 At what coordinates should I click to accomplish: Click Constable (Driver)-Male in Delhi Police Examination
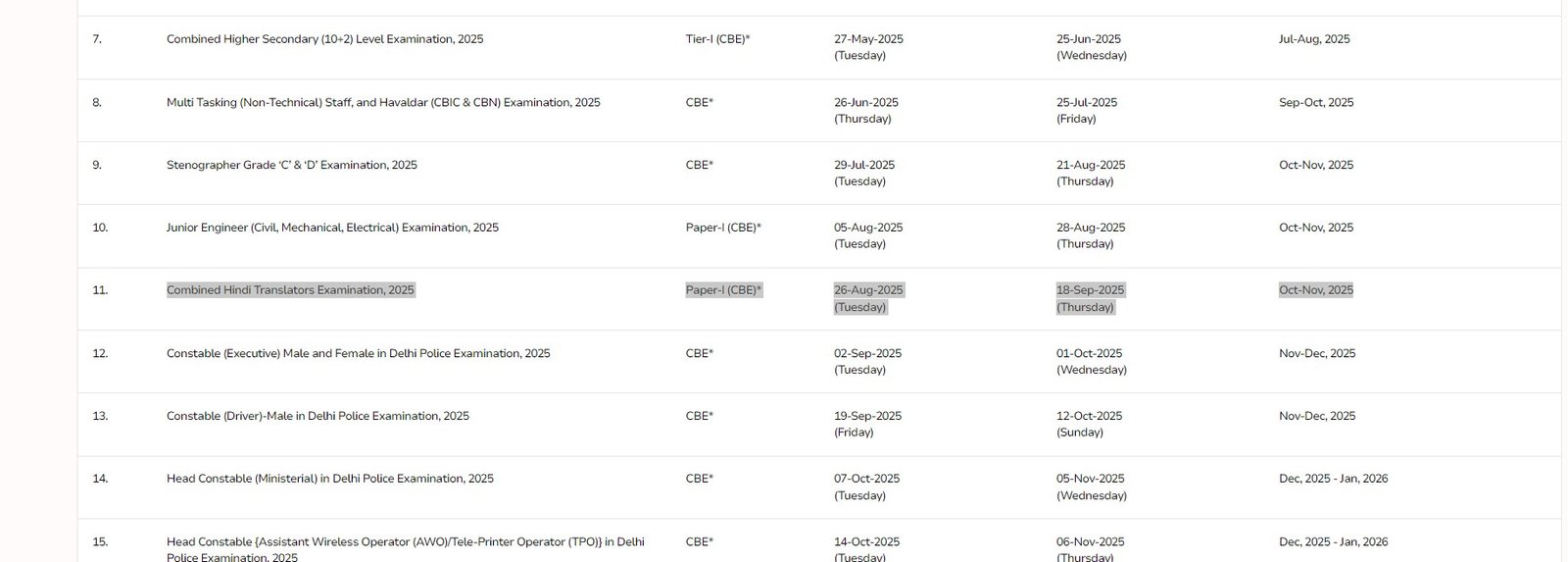318,416
